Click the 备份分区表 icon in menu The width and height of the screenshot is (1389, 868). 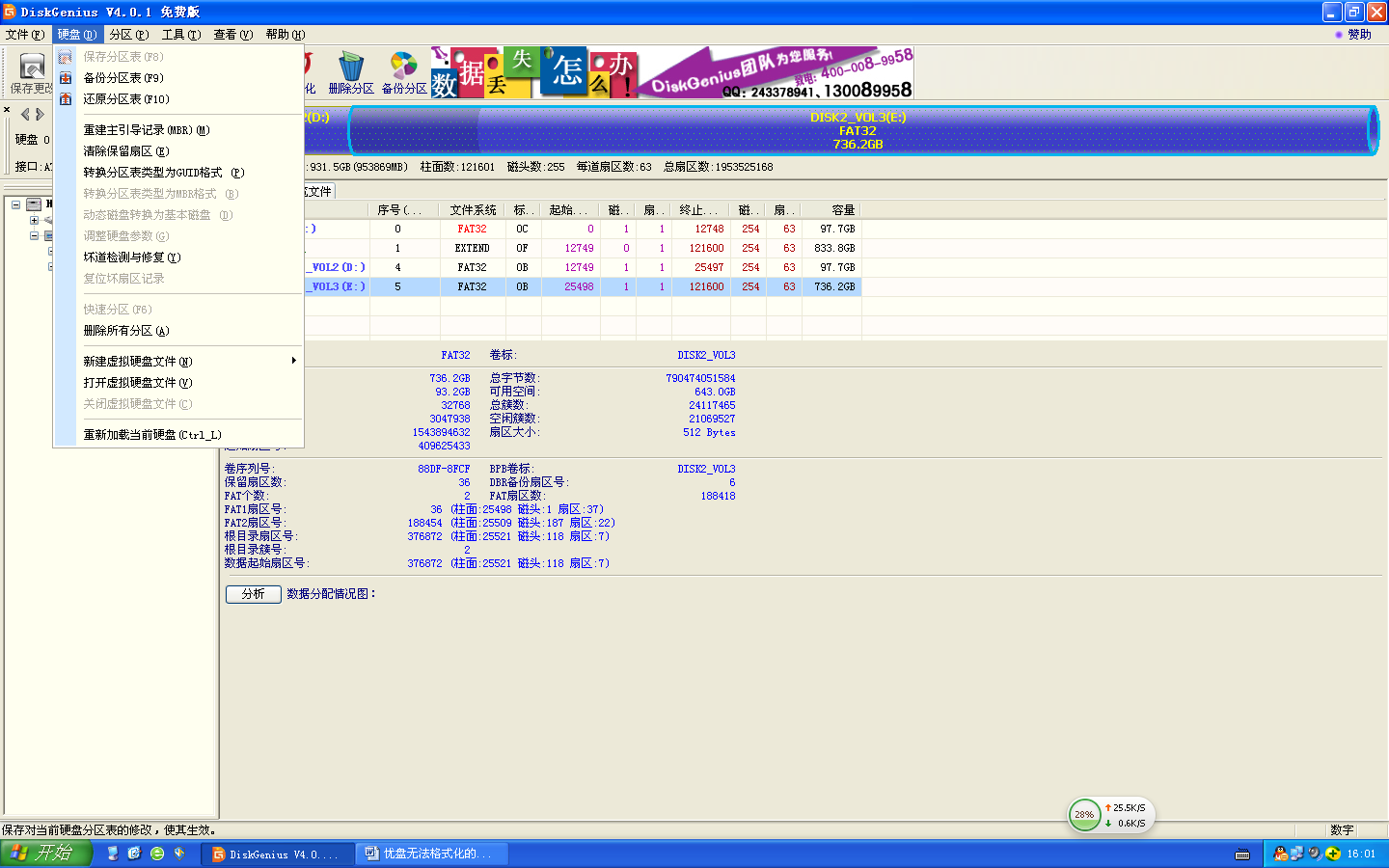click(x=66, y=78)
